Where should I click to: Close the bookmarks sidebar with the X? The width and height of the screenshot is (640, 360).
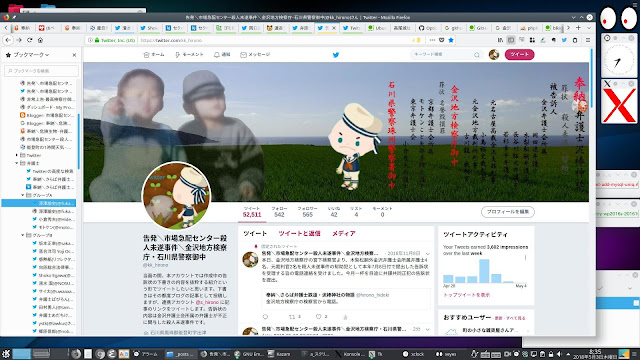[74, 55]
